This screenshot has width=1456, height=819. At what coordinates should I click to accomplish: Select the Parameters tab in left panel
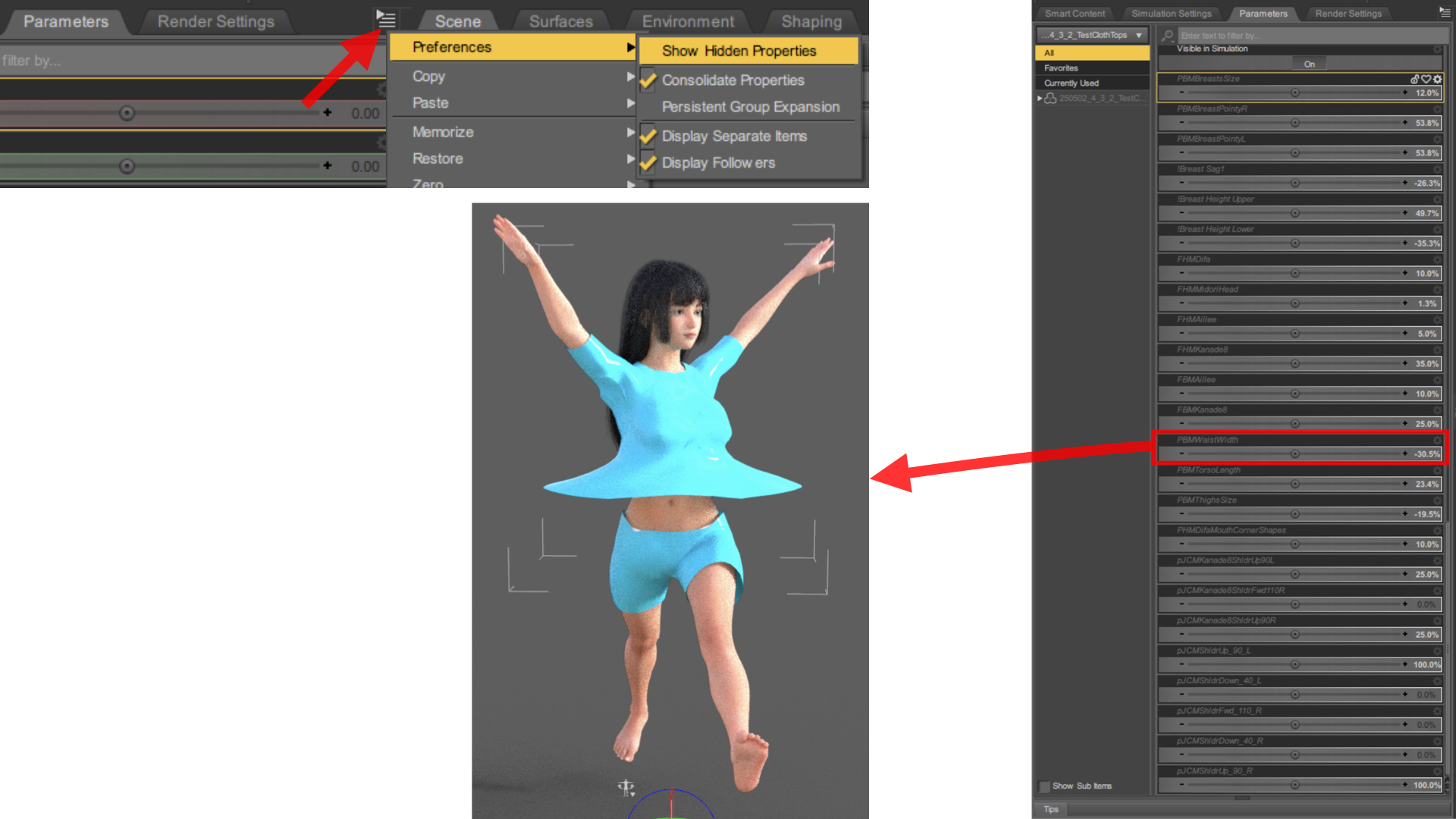click(x=65, y=21)
